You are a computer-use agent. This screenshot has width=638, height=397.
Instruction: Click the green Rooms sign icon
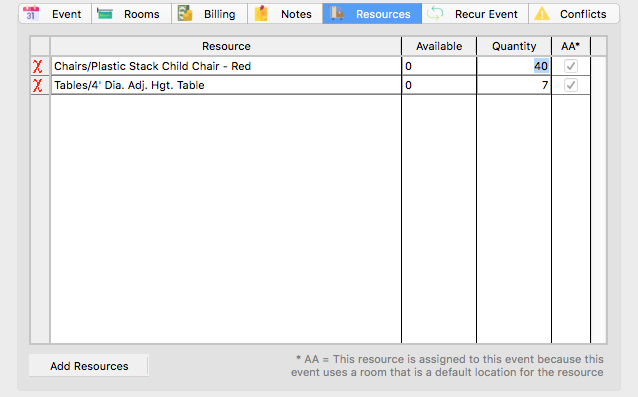(x=105, y=14)
